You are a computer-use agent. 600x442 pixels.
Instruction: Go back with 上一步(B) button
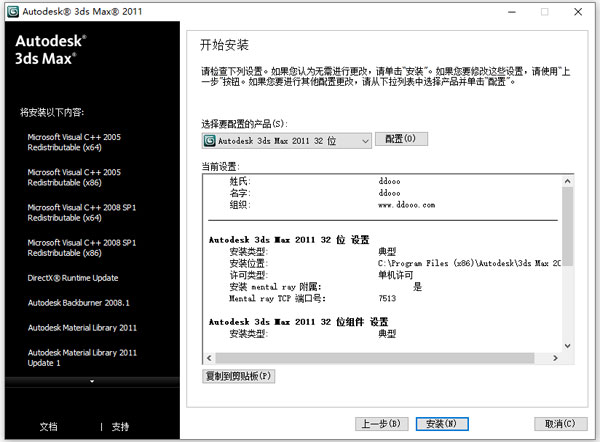point(382,424)
